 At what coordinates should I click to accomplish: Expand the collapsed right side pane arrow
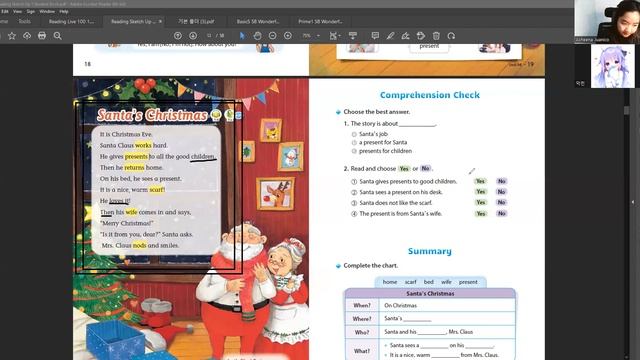[x=633, y=202]
